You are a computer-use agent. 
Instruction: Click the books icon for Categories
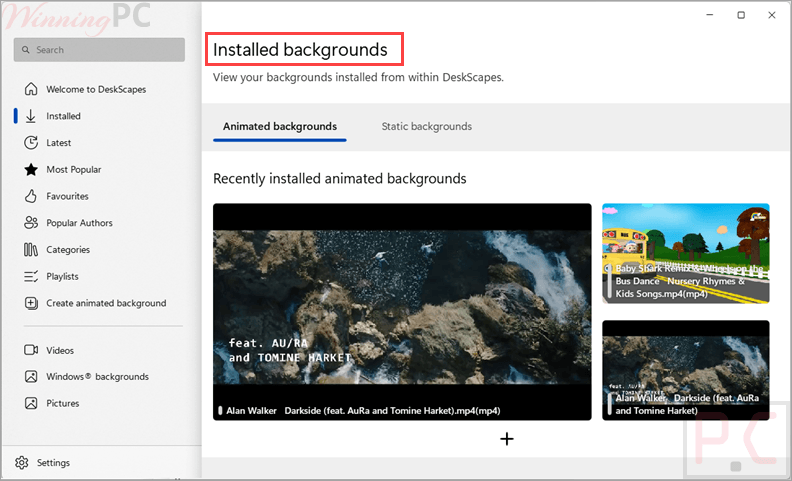pos(31,250)
